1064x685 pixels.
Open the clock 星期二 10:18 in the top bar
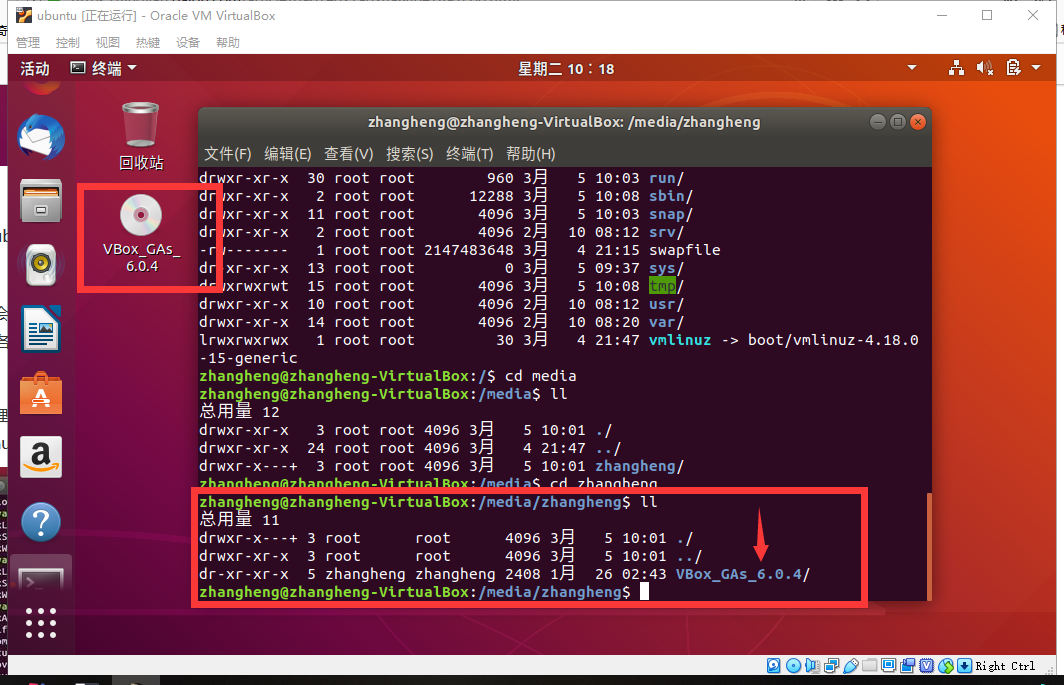(566, 69)
